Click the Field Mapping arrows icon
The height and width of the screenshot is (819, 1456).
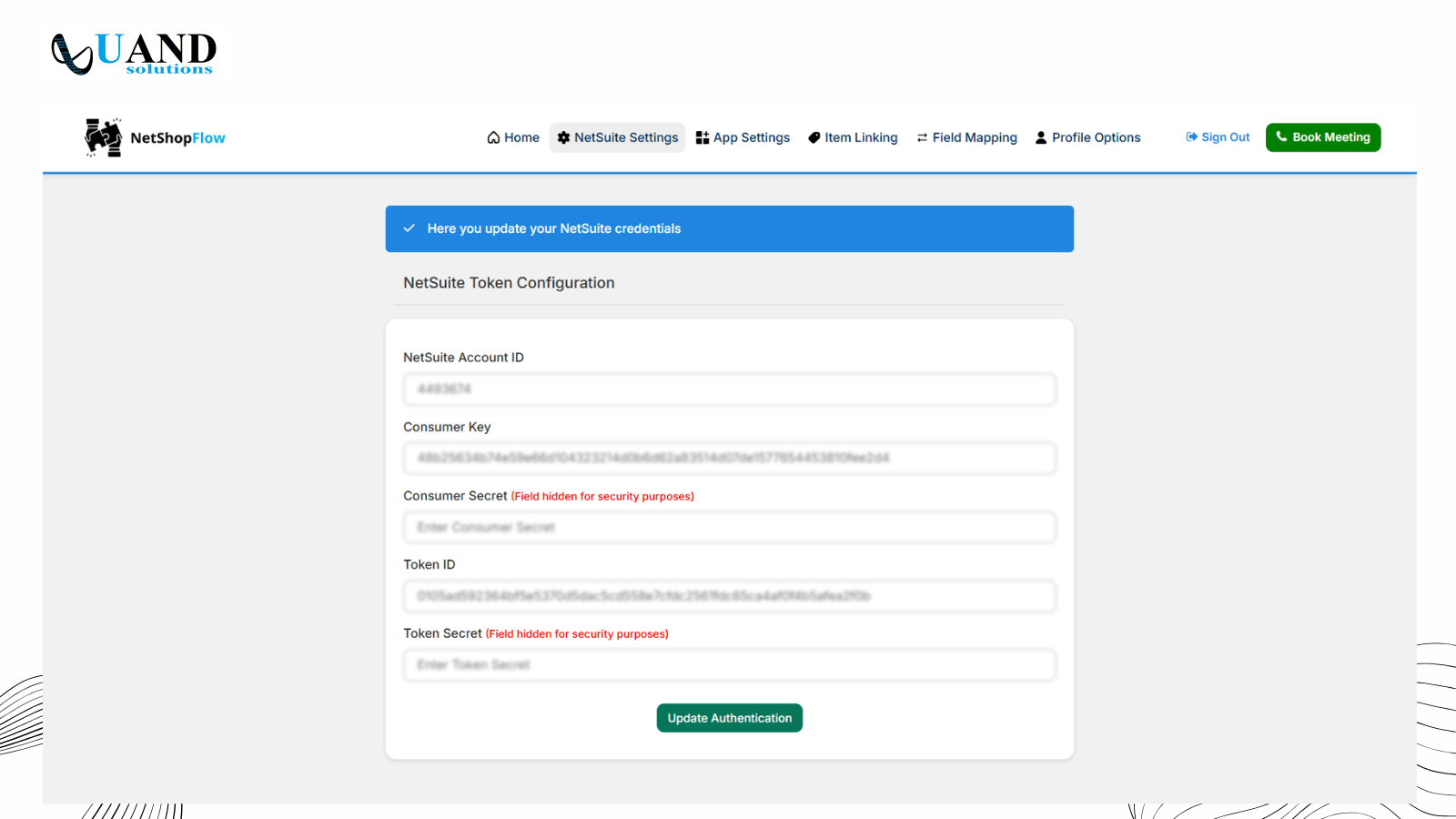(922, 137)
